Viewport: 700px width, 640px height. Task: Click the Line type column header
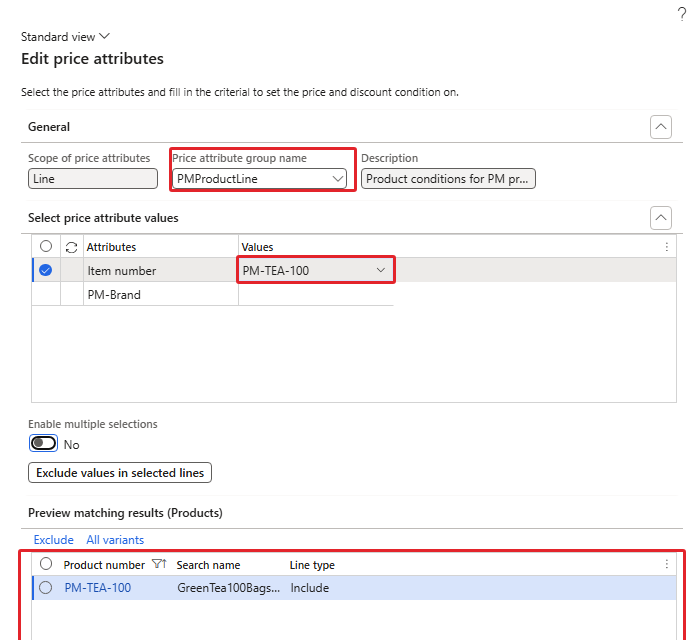point(312,565)
